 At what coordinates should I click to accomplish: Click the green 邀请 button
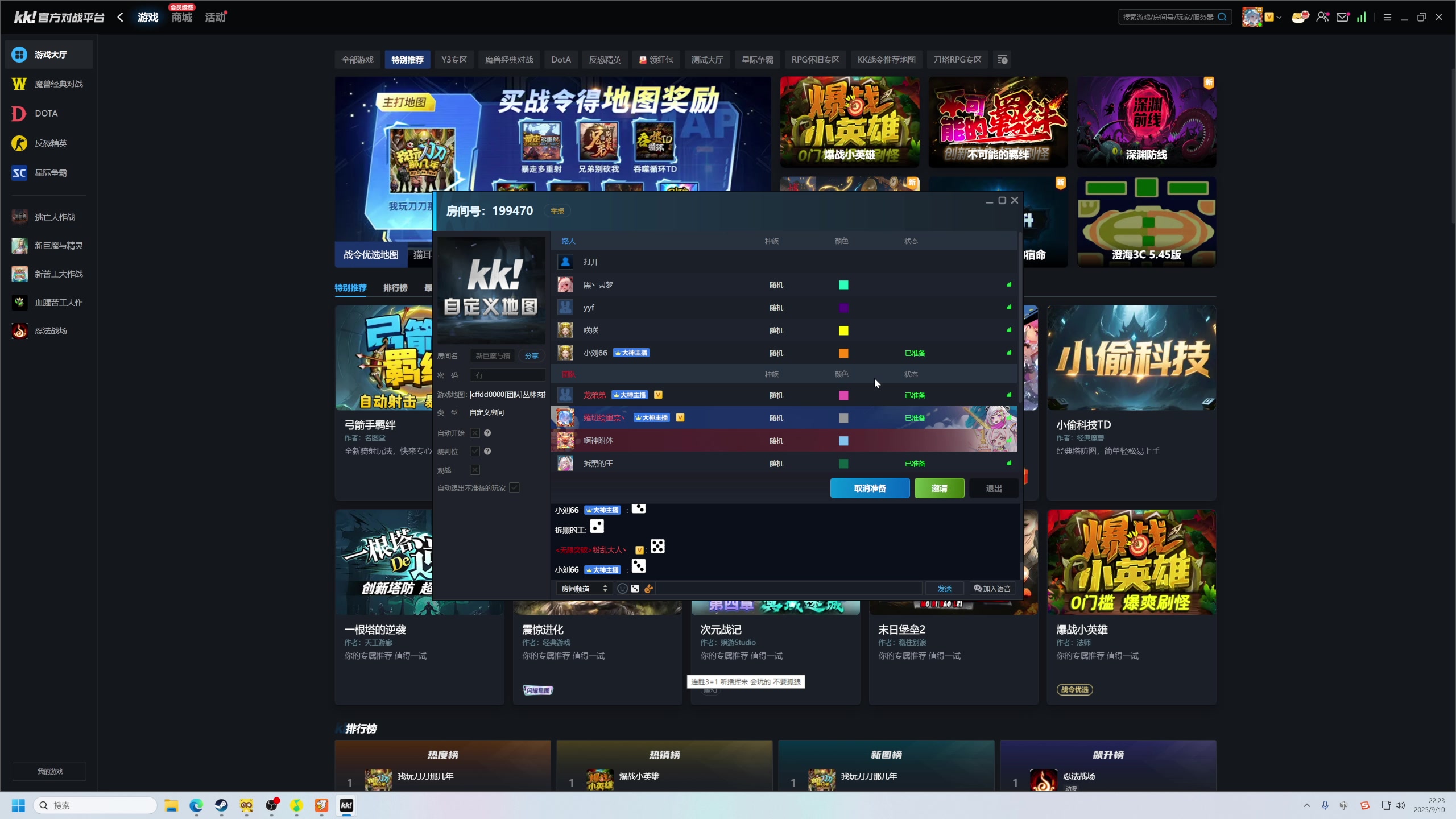coord(939,489)
